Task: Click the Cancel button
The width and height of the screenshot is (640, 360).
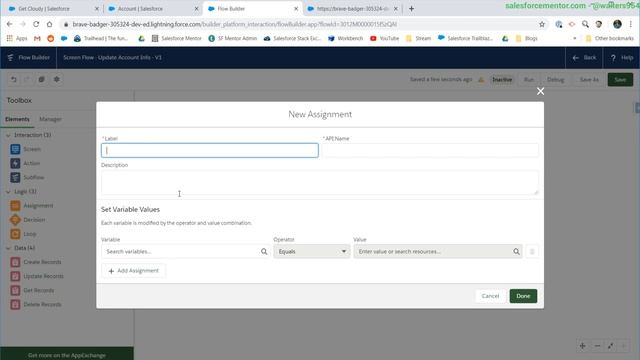Action: [490, 296]
